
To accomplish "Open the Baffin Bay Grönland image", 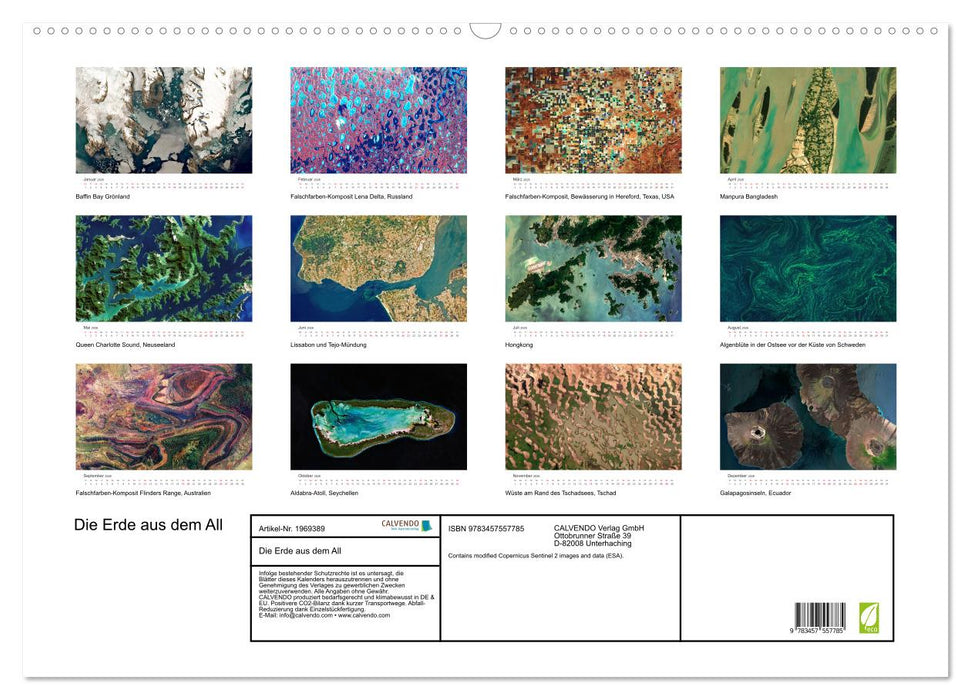I will [164, 121].
